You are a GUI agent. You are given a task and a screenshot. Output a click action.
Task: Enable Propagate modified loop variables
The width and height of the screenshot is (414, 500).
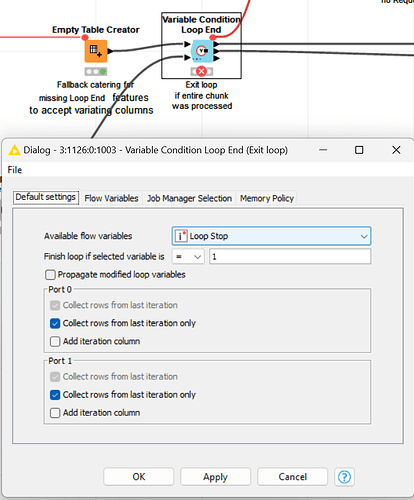tap(50, 275)
